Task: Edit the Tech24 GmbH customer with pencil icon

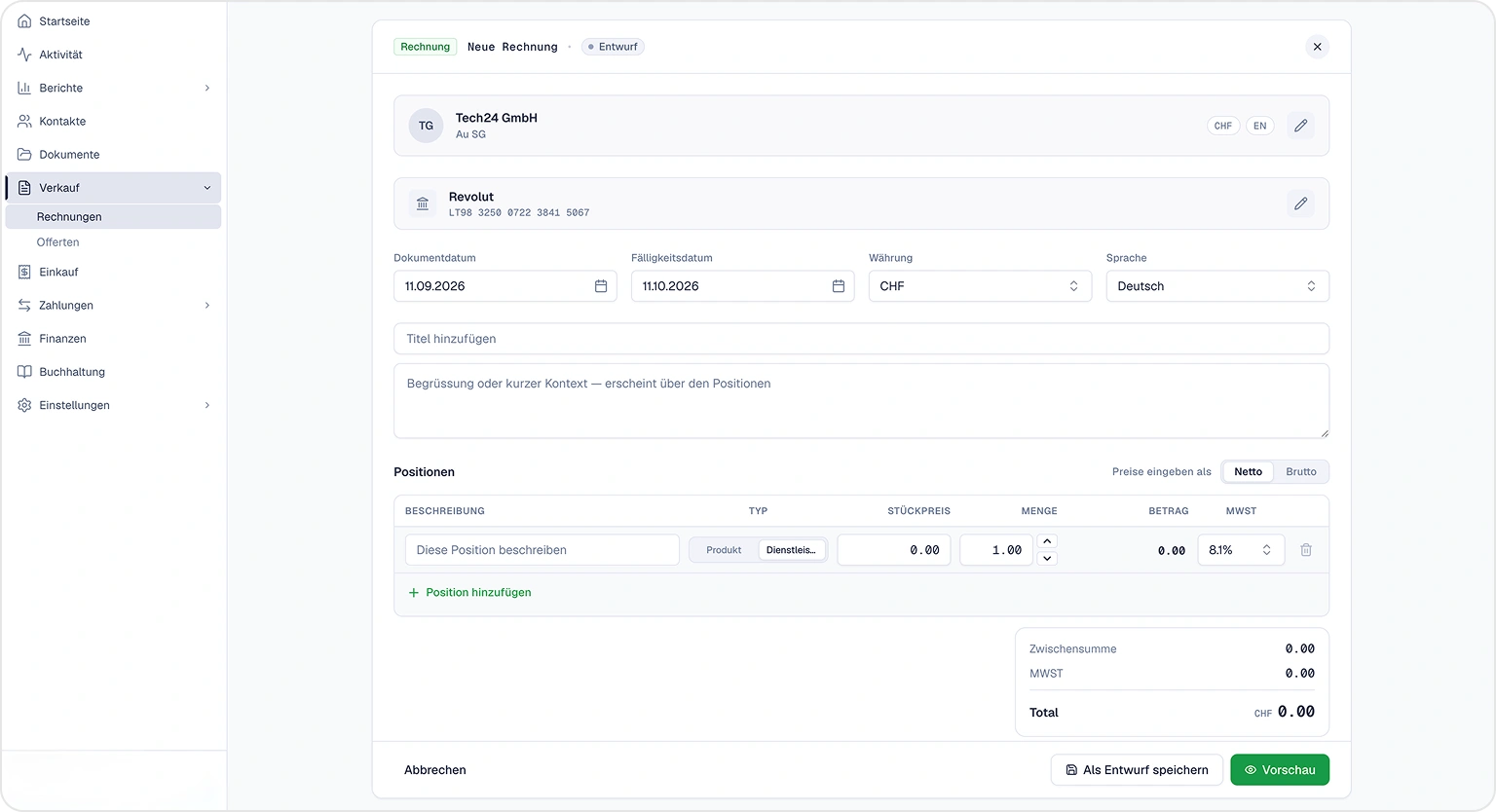Action: 1300,126
